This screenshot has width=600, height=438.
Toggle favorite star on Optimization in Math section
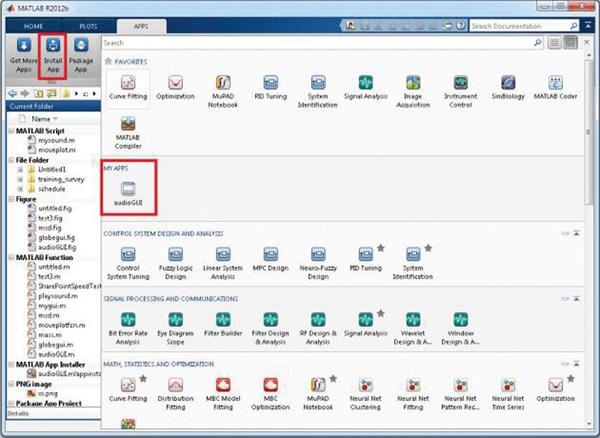(x=571, y=379)
